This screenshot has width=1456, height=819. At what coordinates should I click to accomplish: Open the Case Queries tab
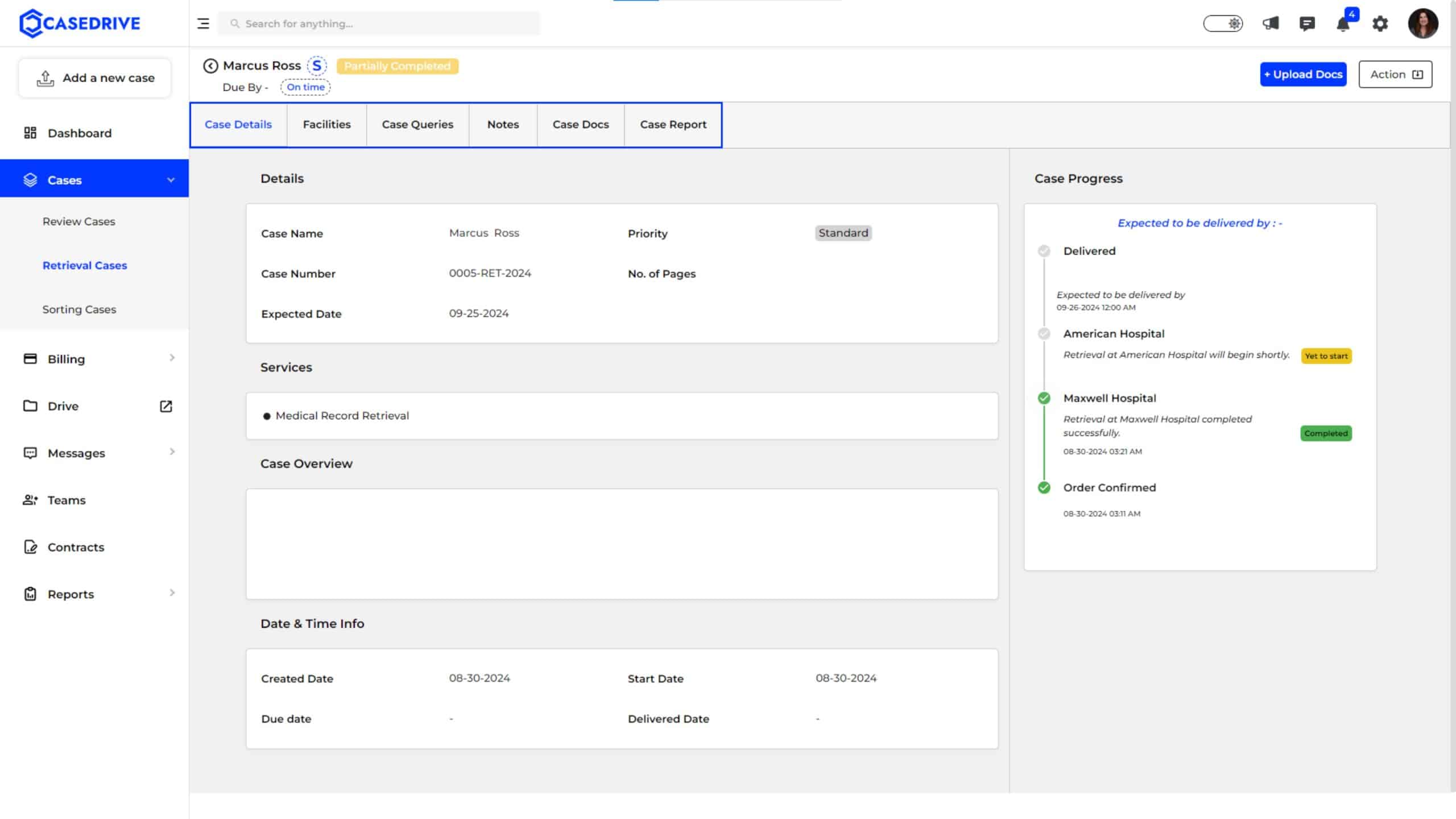[x=417, y=125]
